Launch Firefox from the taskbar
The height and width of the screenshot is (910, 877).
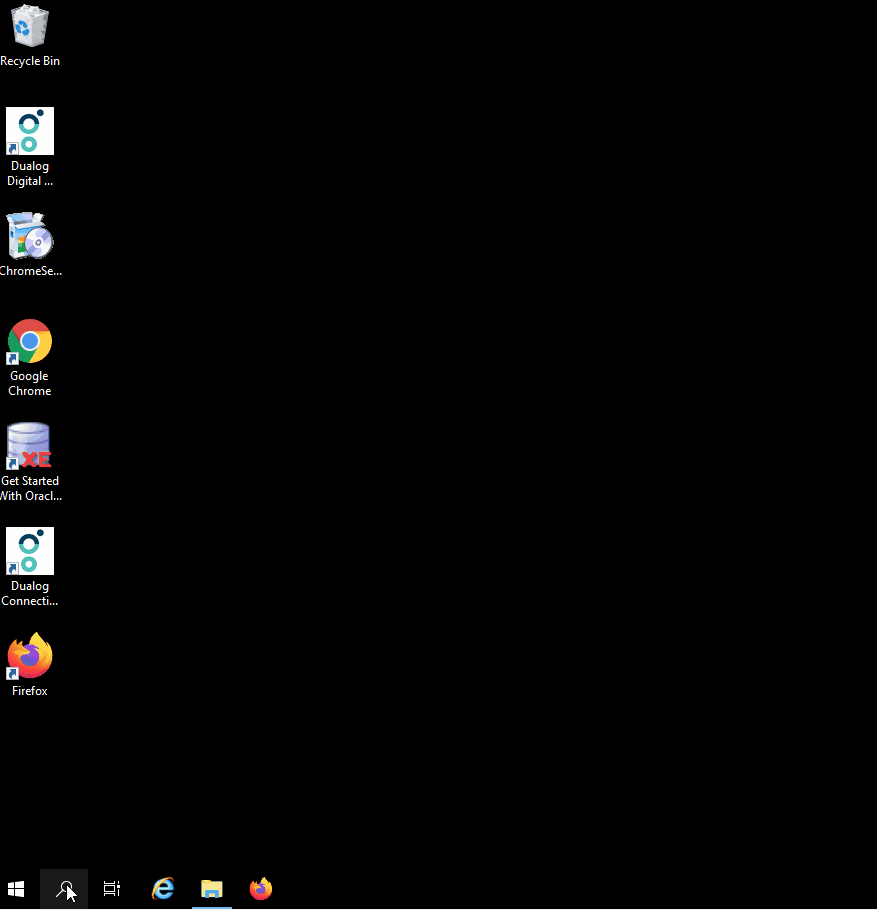261,889
